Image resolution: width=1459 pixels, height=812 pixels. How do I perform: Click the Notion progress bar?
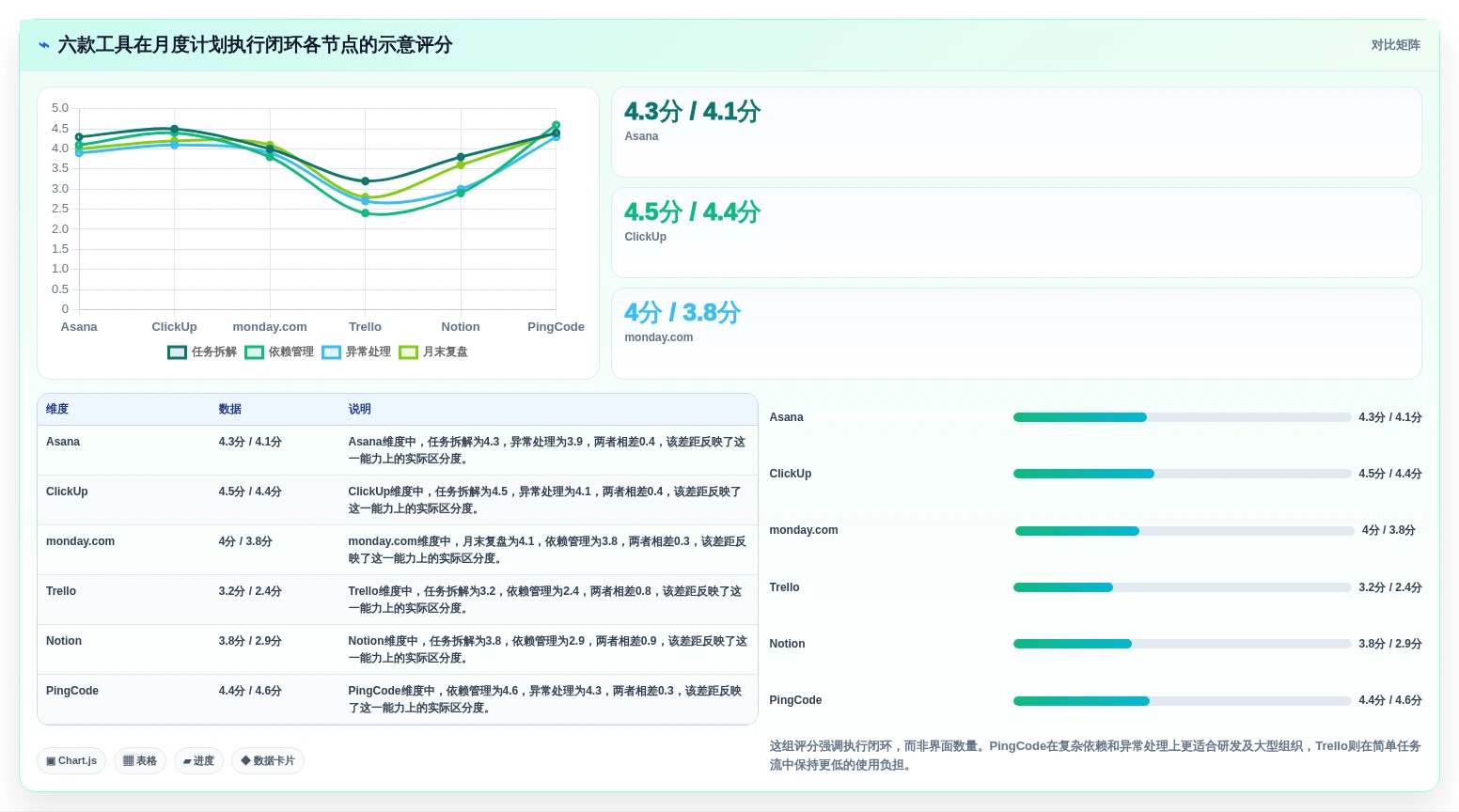pos(1182,644)
